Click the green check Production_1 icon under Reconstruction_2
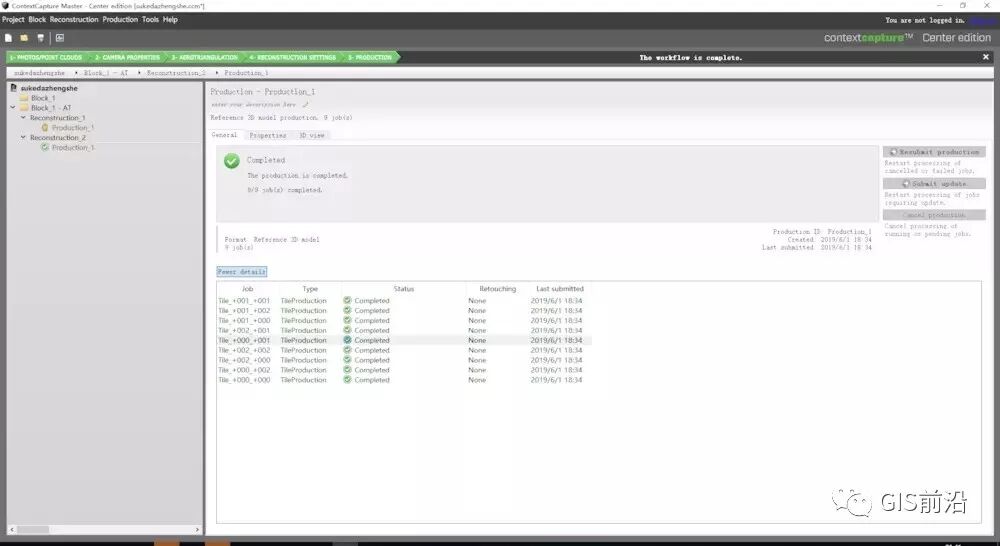 [x=45, y=147]
